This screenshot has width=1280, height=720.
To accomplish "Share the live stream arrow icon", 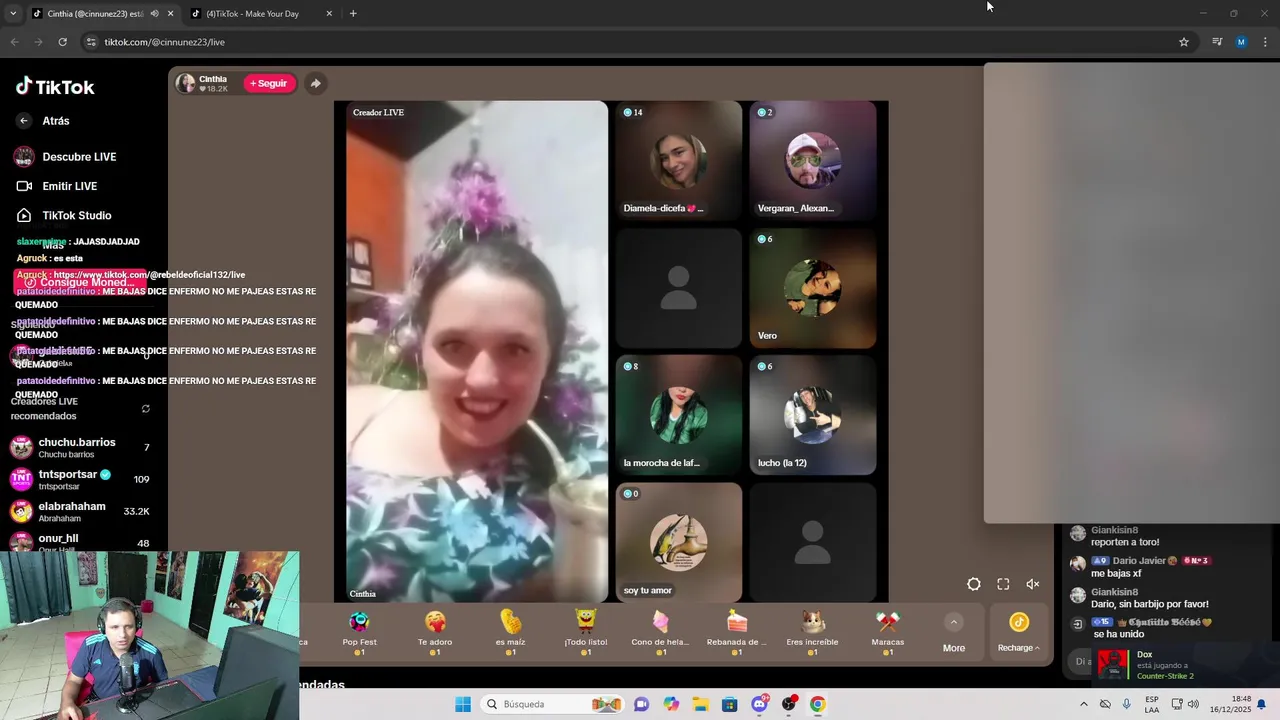I will pyautogui.click(x=315, y=84).
